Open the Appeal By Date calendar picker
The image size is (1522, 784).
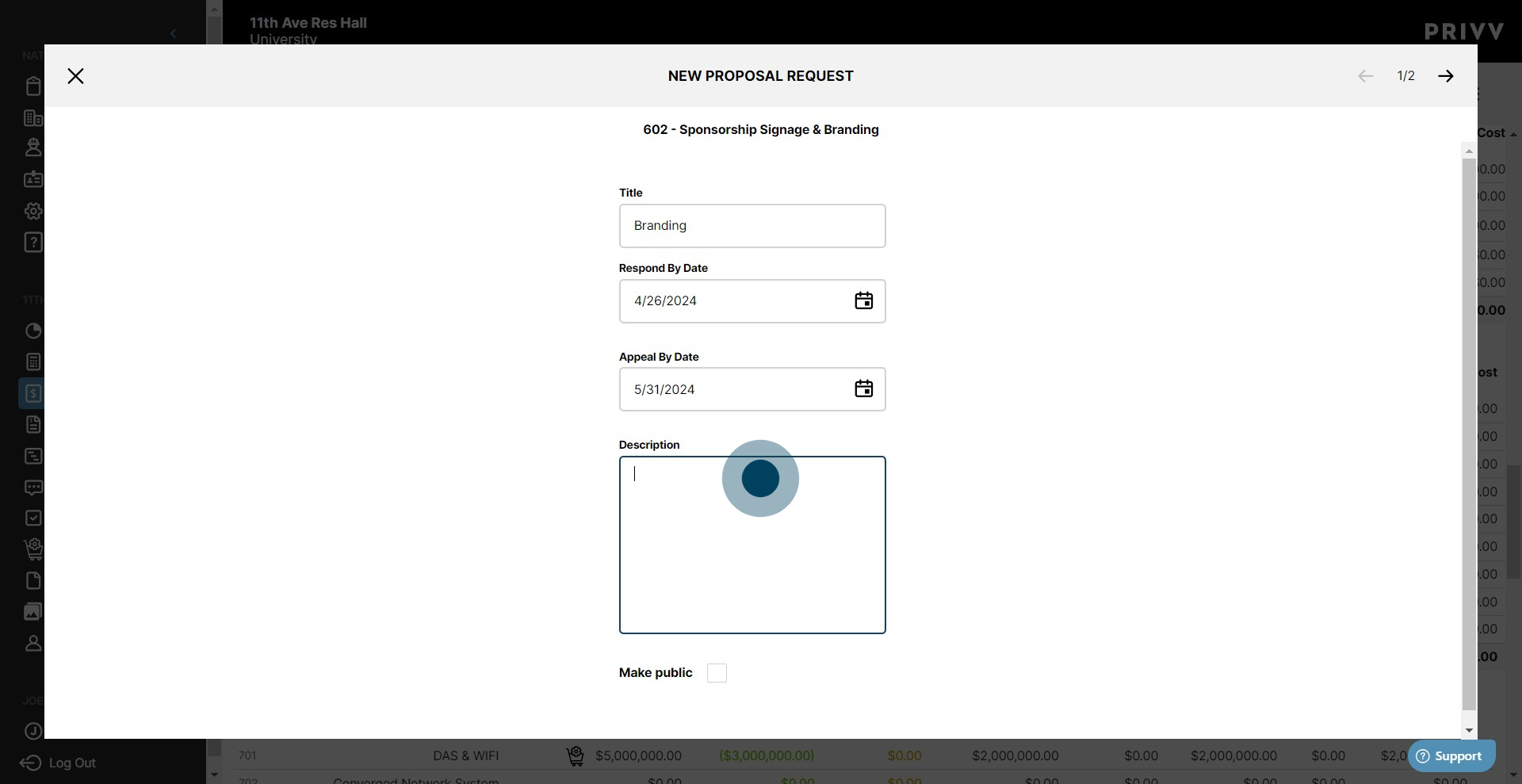coord(864,389)
